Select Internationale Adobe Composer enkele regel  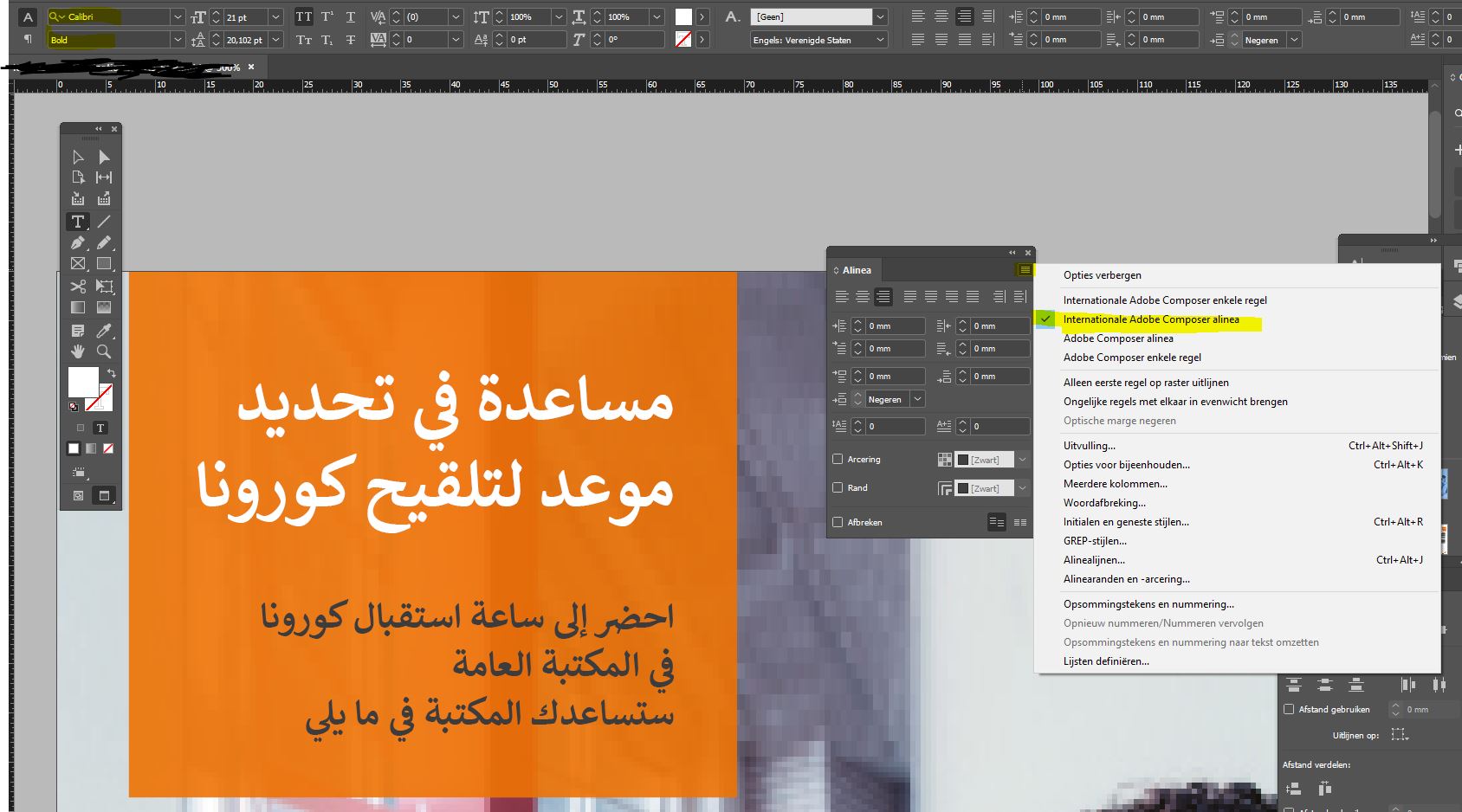tap(1165, 300)
